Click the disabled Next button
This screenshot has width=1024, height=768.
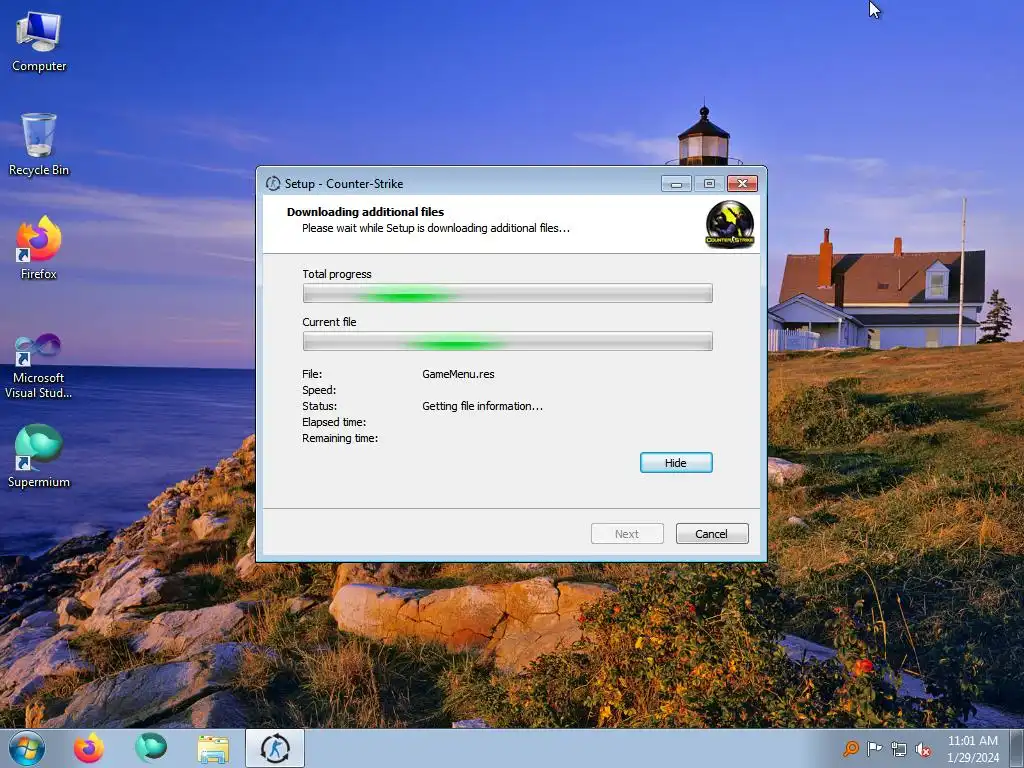click(x=627, y=534)
